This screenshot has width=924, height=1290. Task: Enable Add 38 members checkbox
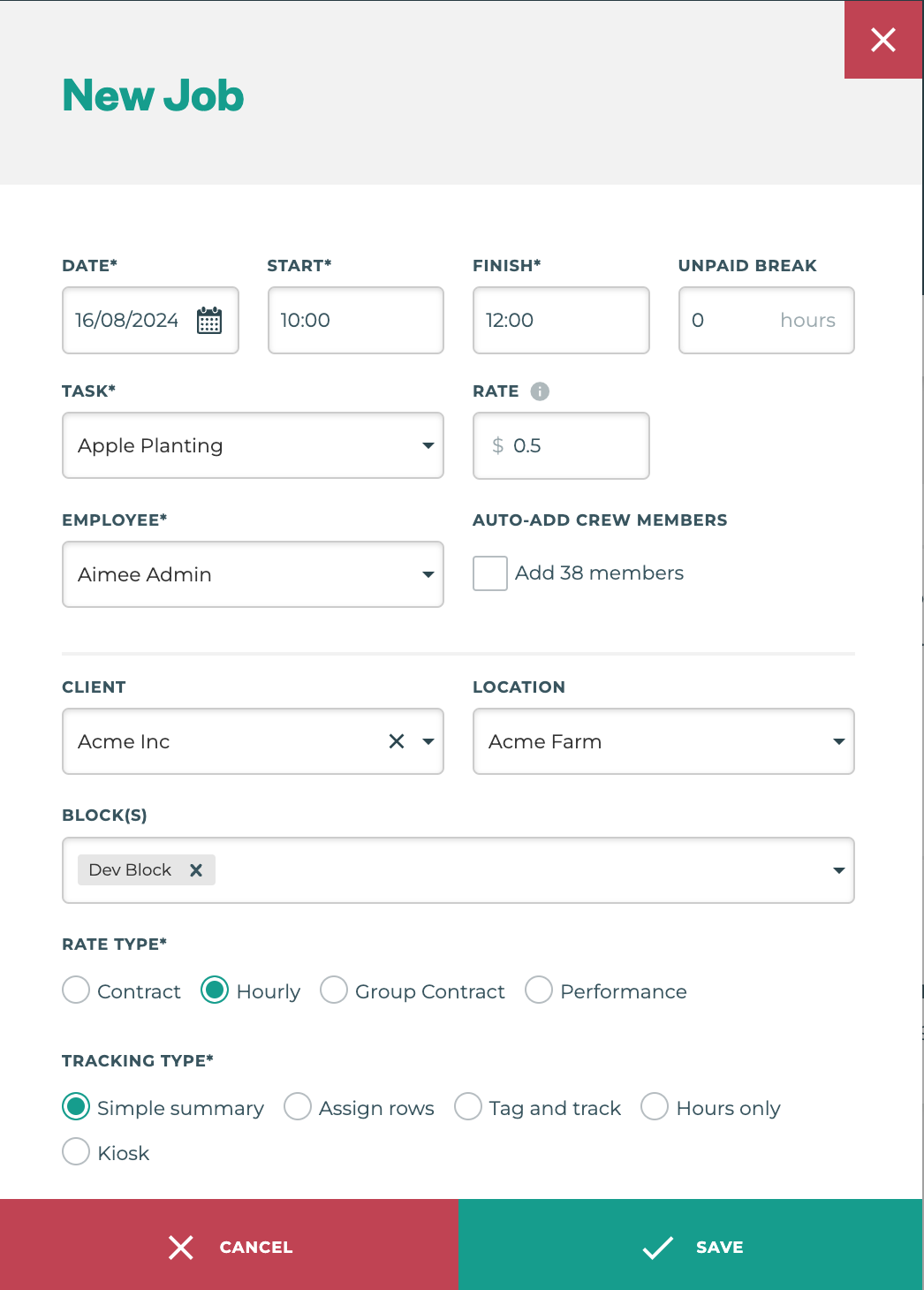(490, 573)
